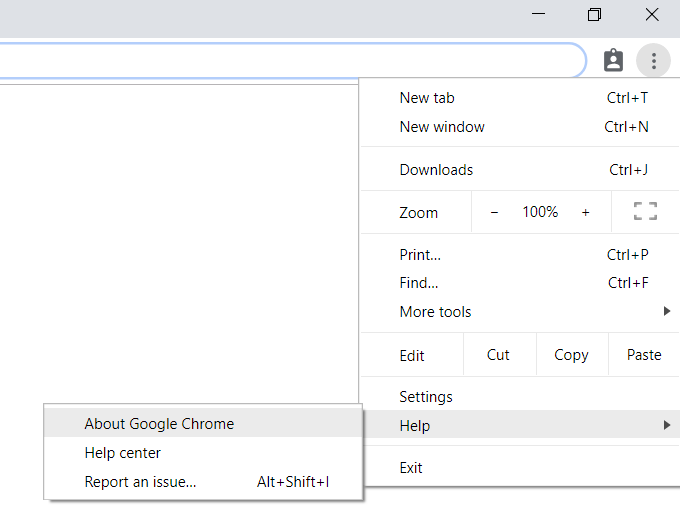Select About Google Chrome in submenu
This screenshot has width=680, height=516.
click(203, 423)
